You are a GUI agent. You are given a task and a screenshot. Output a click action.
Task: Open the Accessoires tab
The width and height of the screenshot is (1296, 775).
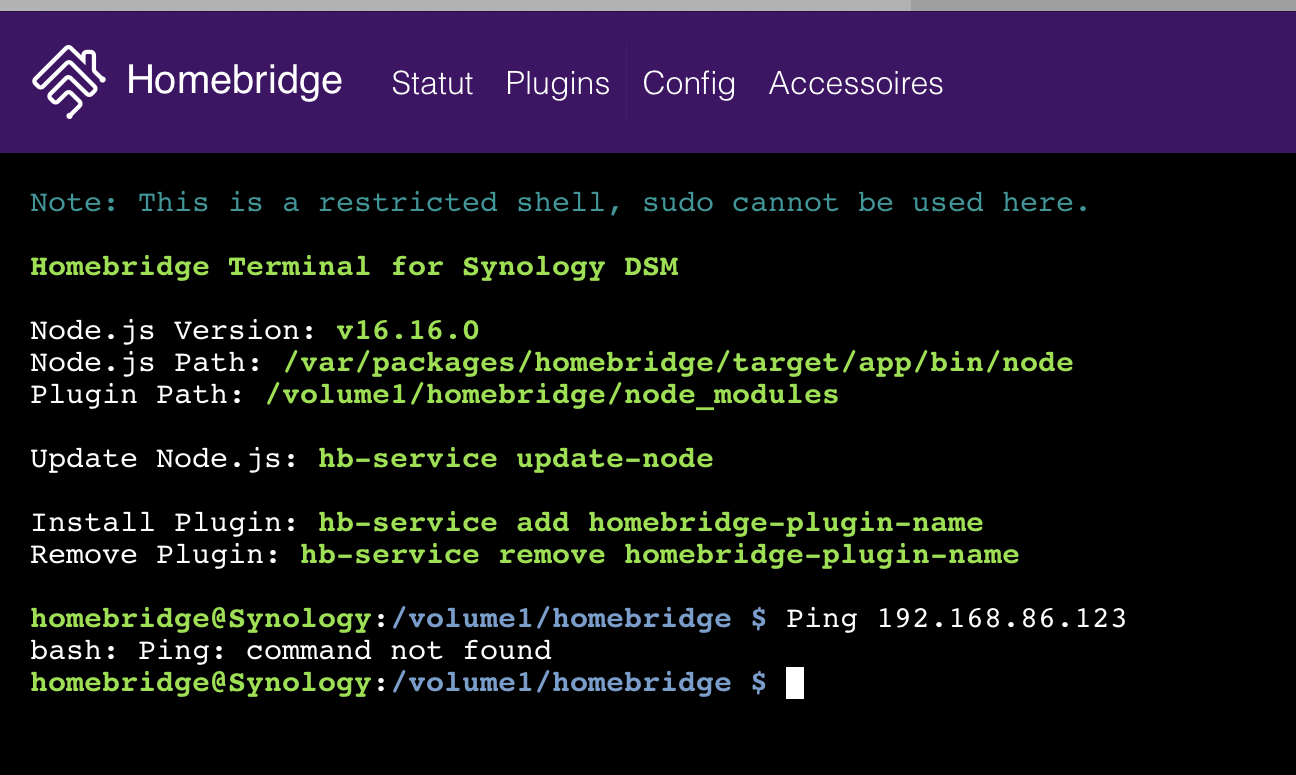pyautogui.click(x=855, y=84)
